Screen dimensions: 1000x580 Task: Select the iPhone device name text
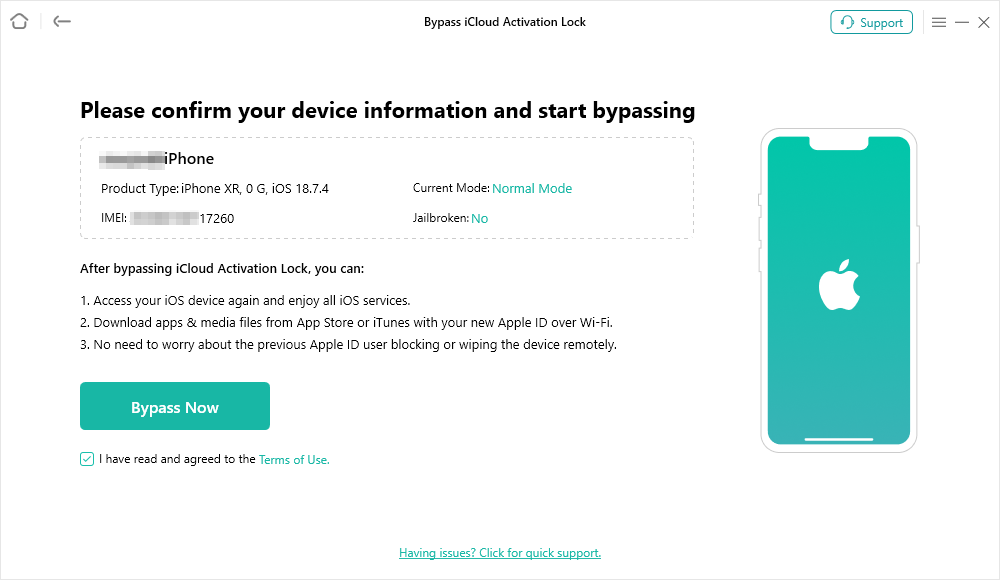[x=189, y=159]
